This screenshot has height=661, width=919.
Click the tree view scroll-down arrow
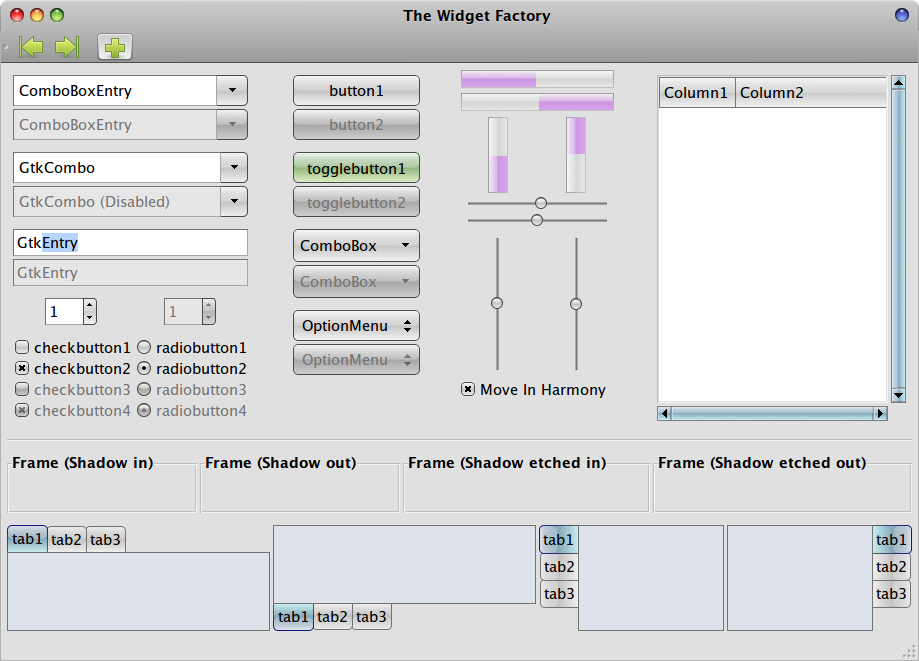[x=898, y=396]
